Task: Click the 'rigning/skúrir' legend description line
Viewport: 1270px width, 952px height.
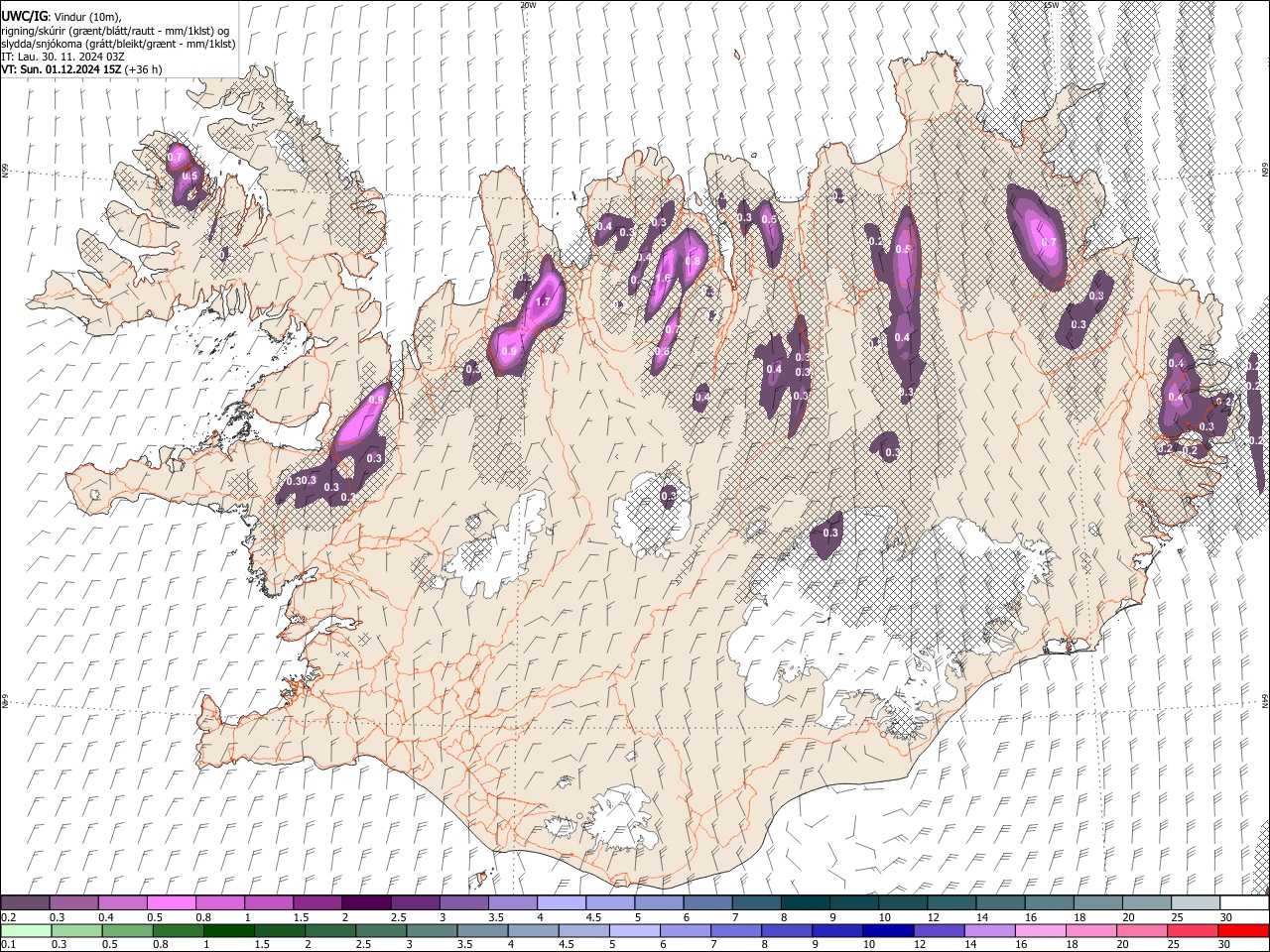Action: tap(115, 31)
